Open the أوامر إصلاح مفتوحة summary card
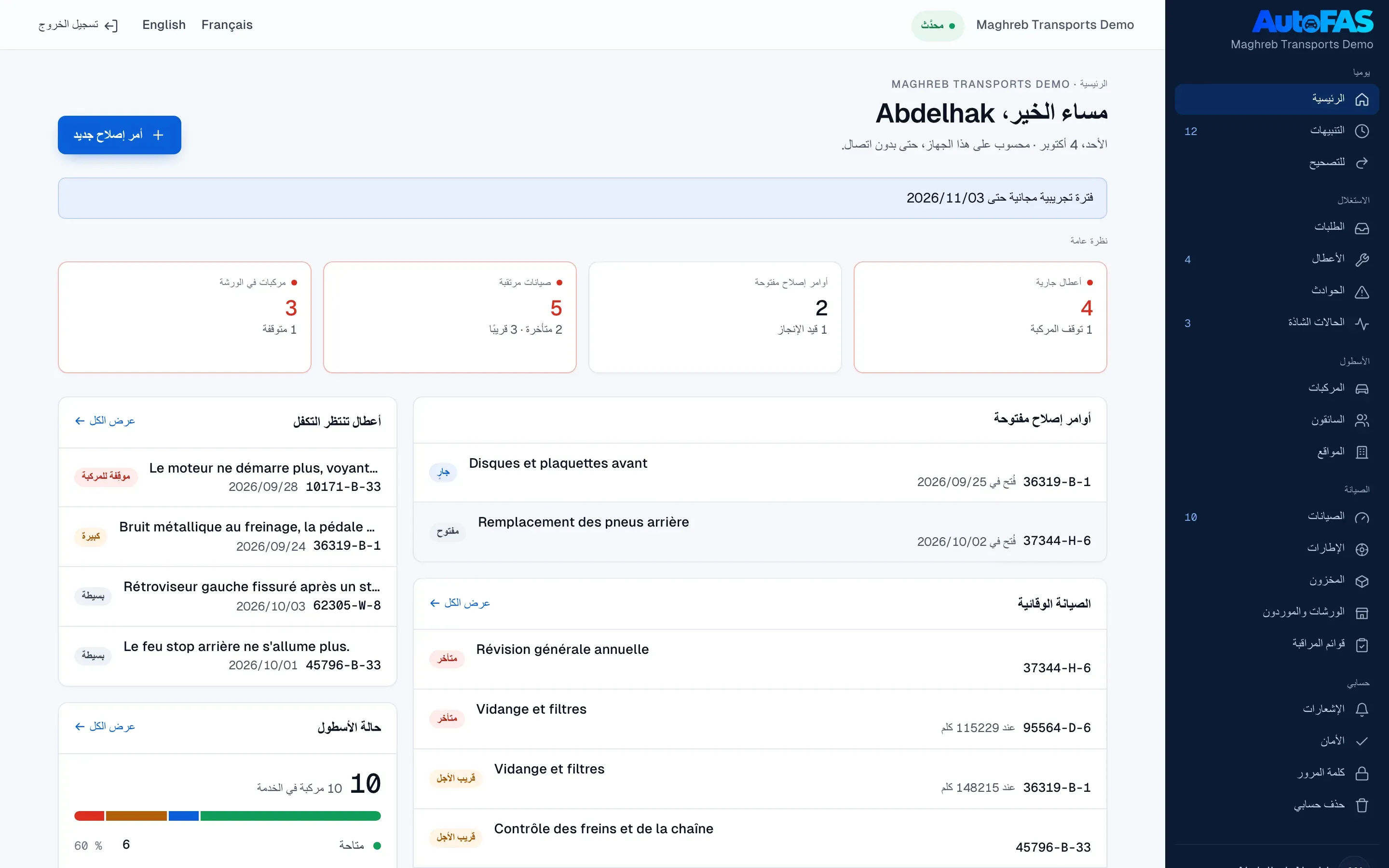This screenshot has height=868, width=1389. tap(715, 317)
